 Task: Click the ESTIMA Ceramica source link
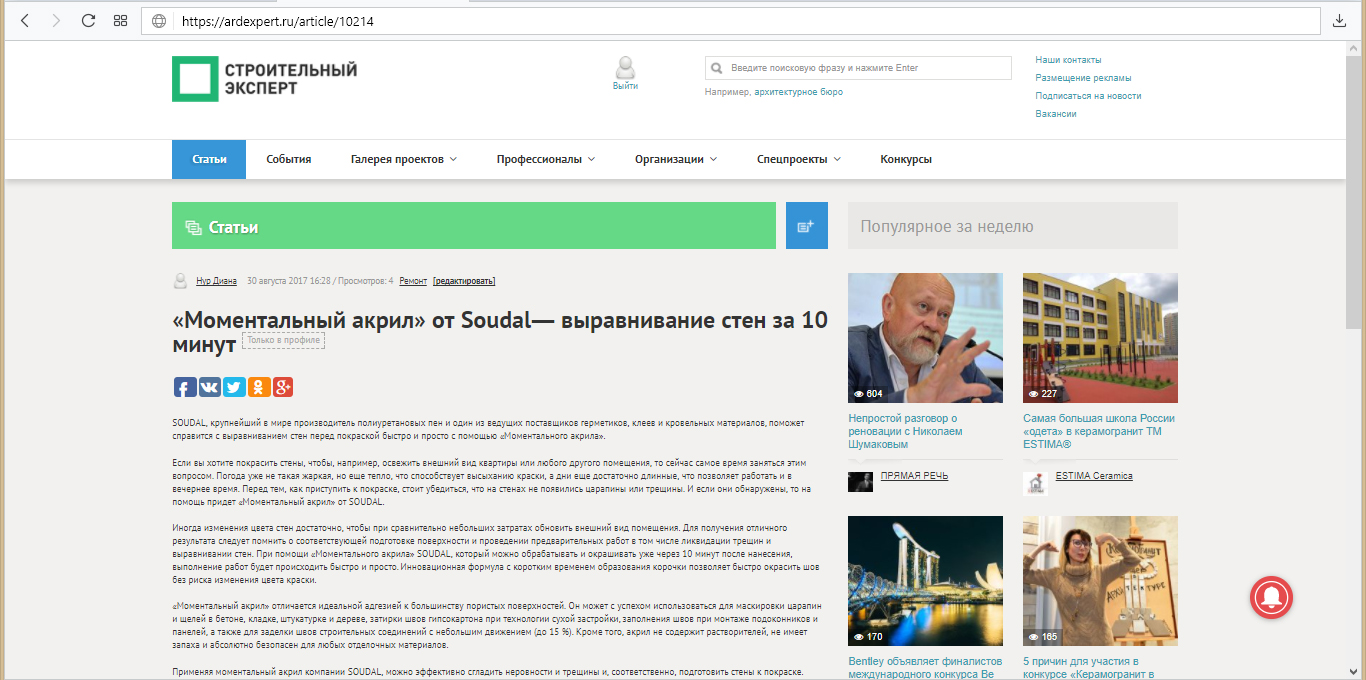(x=1094, y=476)
